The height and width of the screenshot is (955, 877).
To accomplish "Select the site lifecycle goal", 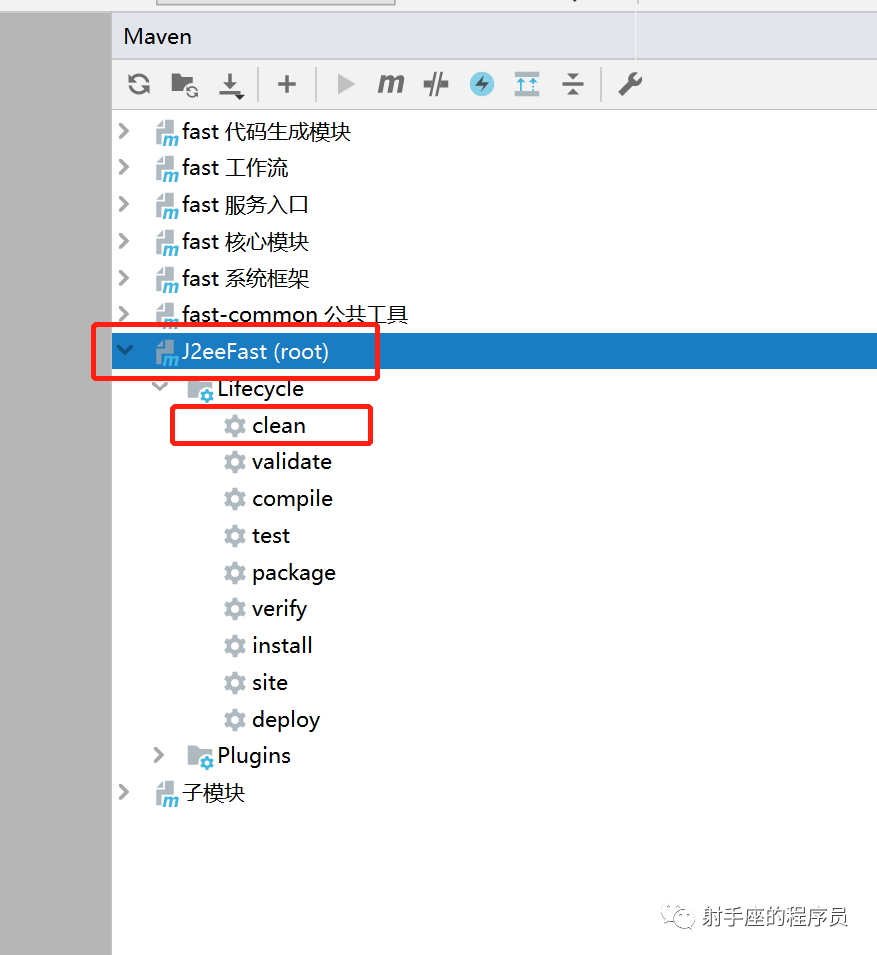I will click(270, 683).
